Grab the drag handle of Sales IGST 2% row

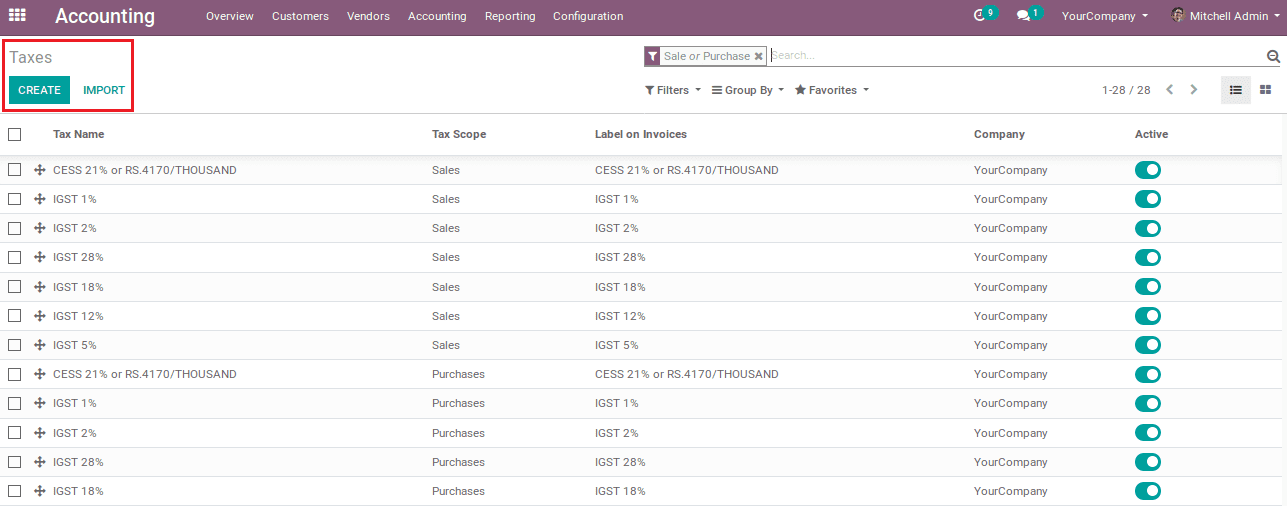40,228
